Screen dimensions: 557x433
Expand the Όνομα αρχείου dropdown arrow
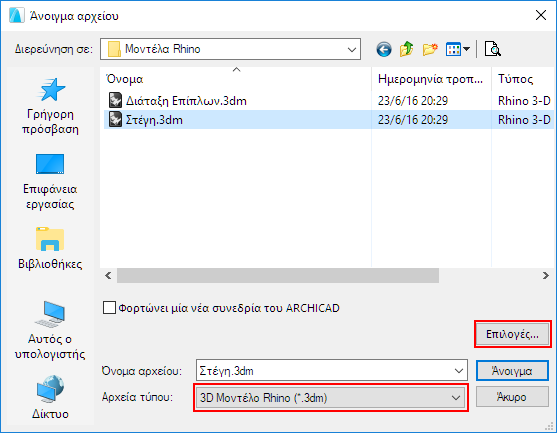pyautogui.click(x=459, y=371)
